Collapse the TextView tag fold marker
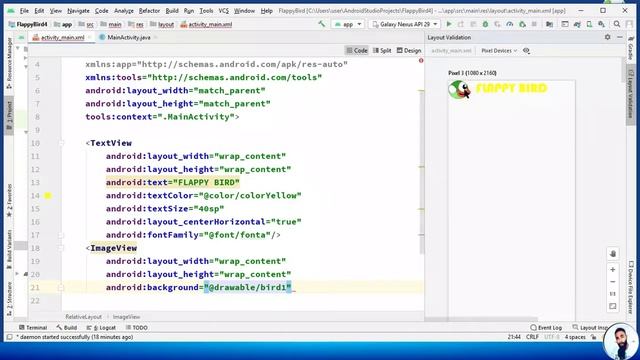The image size is (640, 360). coord(61,143)
